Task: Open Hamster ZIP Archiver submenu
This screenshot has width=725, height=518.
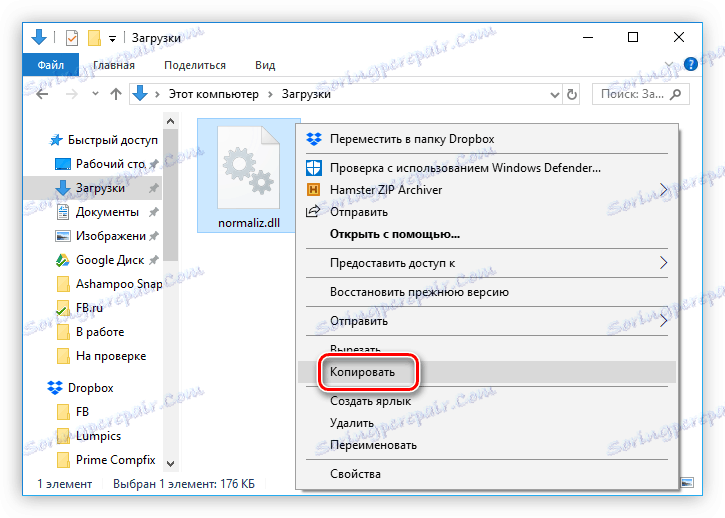Action: point(486,190)
